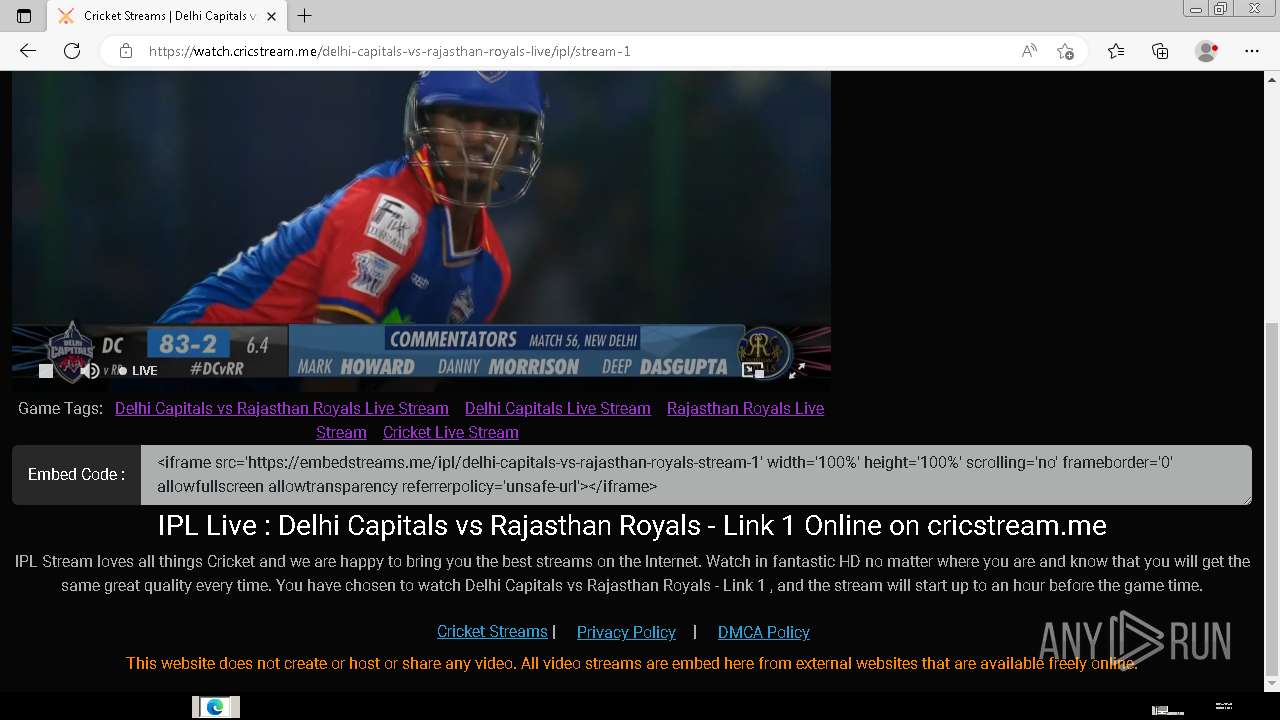Open the DMCA Policy page
This screenshot has height=720, width=1280.
point(764,632)
